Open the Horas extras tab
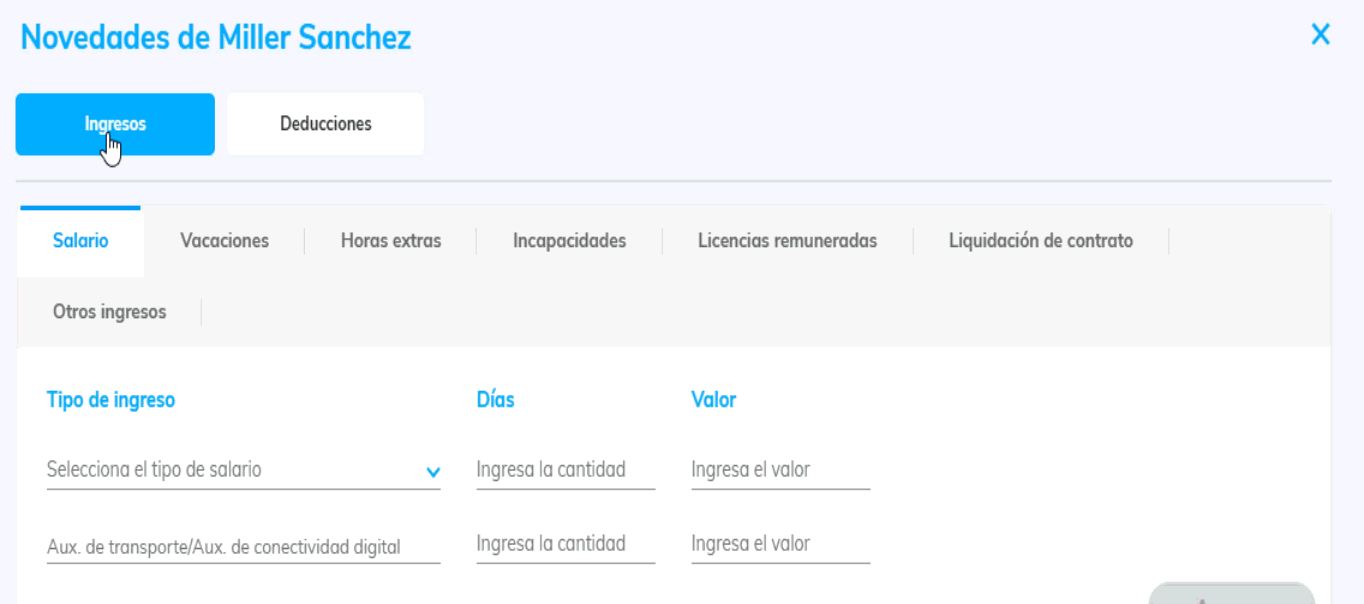 (x=390, y=241)
